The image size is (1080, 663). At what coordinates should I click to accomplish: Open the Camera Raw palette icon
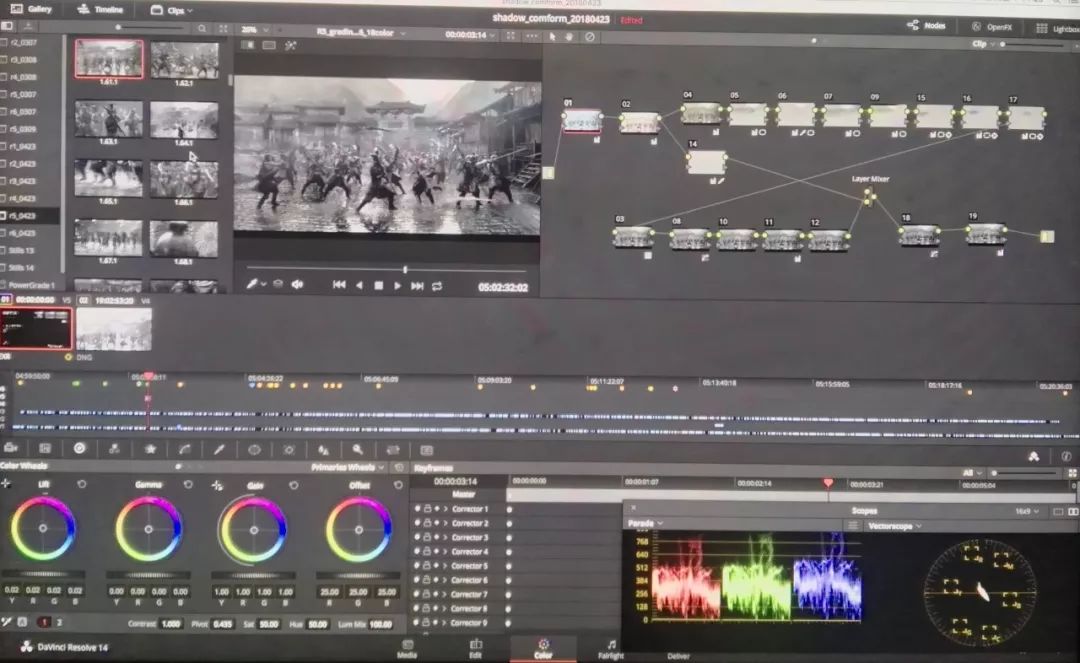coord(12,448)
